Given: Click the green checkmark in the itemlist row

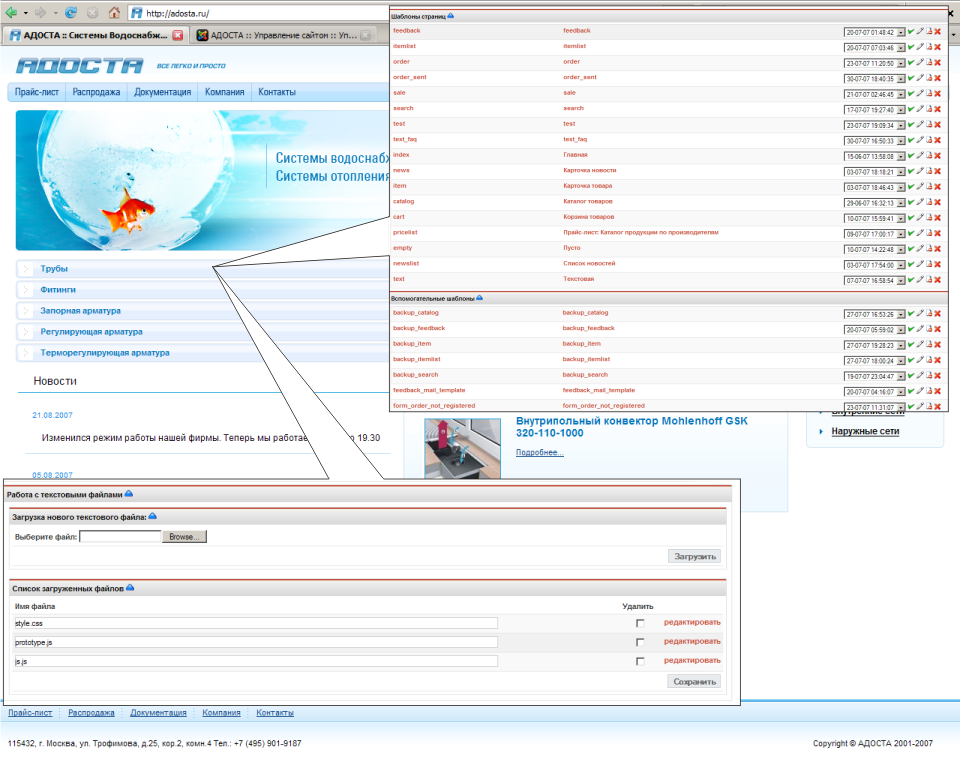Looking at the screenshot, I should (x=911, y=47).
